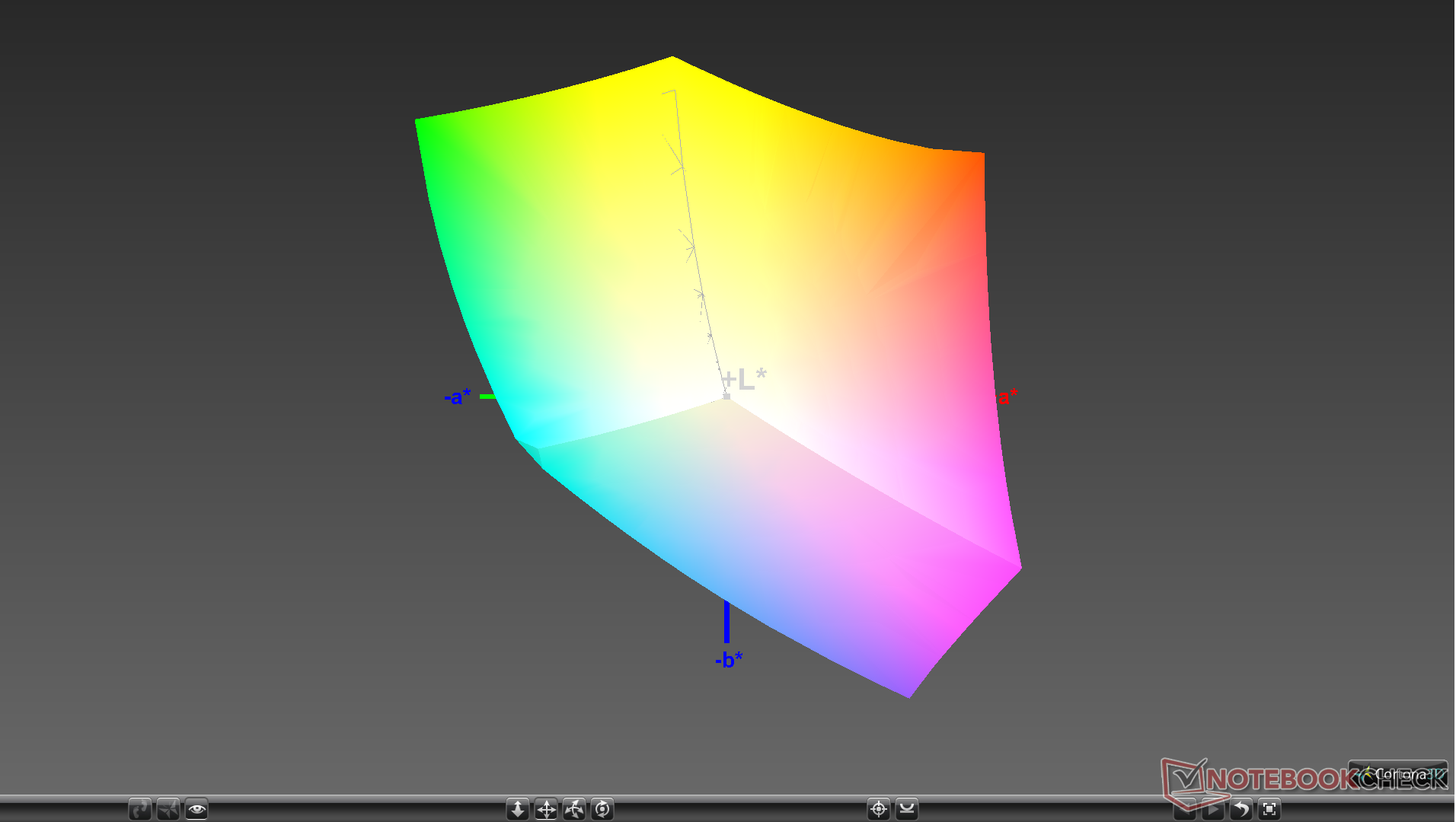The width and height of the screenshot is (1456, 822).
Task: Click the +L* axis label
Action: pos(744,379)
